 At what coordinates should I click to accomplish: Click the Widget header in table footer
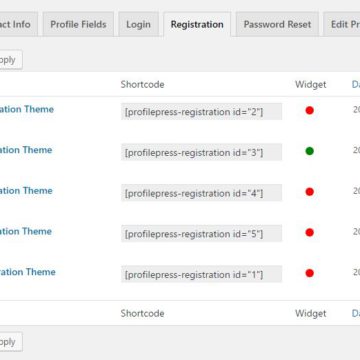pyautogui.click(x=311, y=313)
